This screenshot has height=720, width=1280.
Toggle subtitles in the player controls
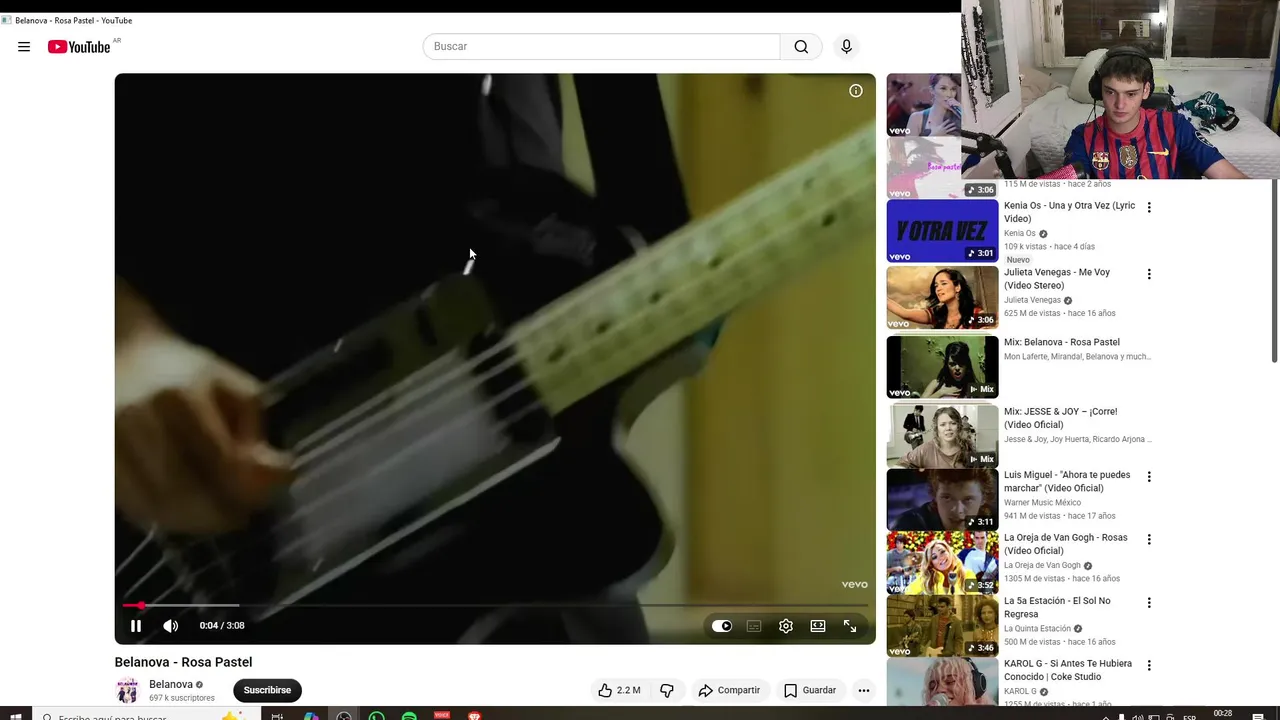(x=754, y=626)
